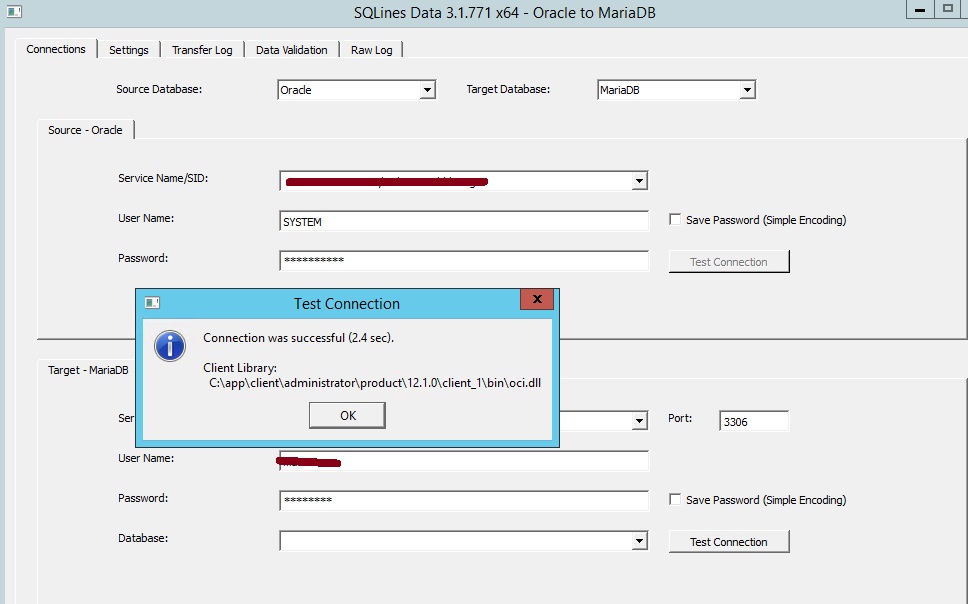Screen dimensions: 968x604
Task: Close the Test Connection dialog with X
Action: (537, 300)
